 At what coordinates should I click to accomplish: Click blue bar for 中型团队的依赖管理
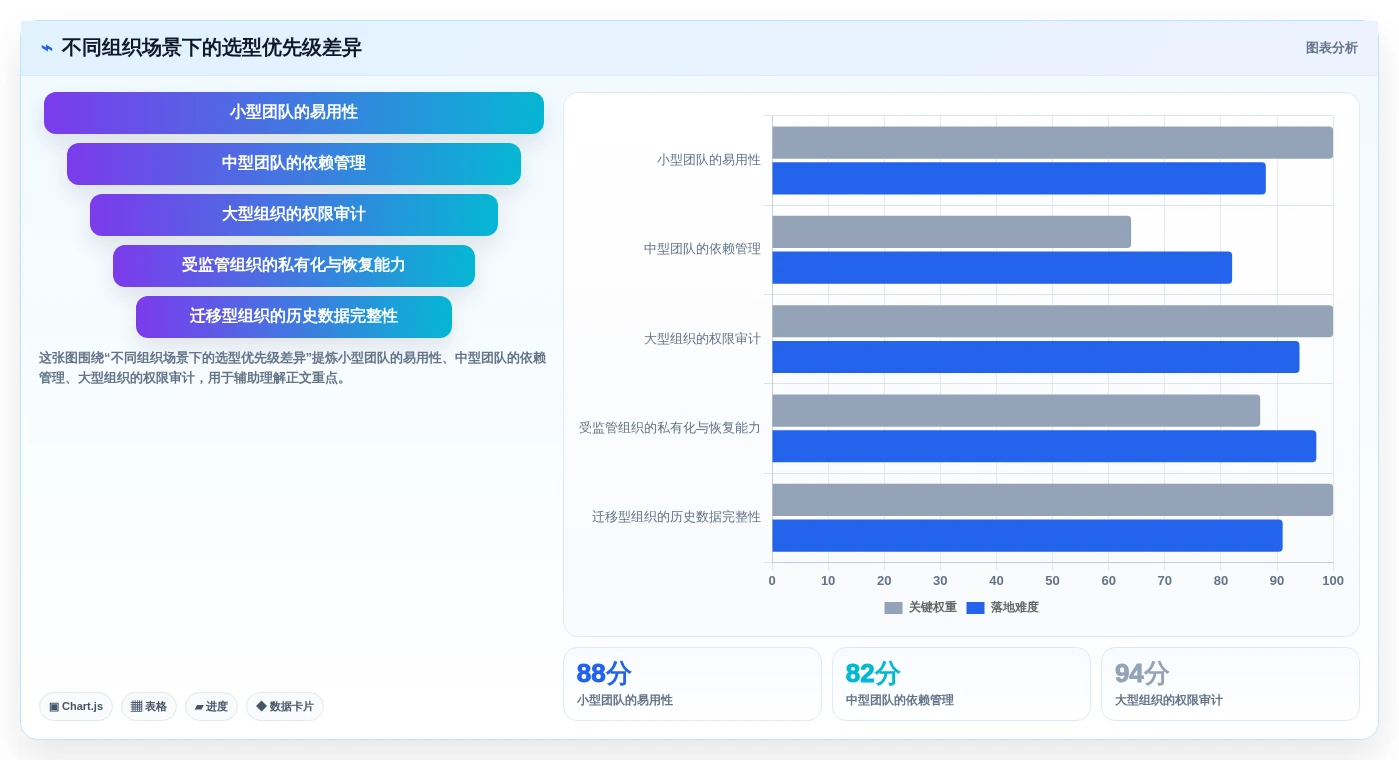pyautogui.click(x=1002, y=268)
